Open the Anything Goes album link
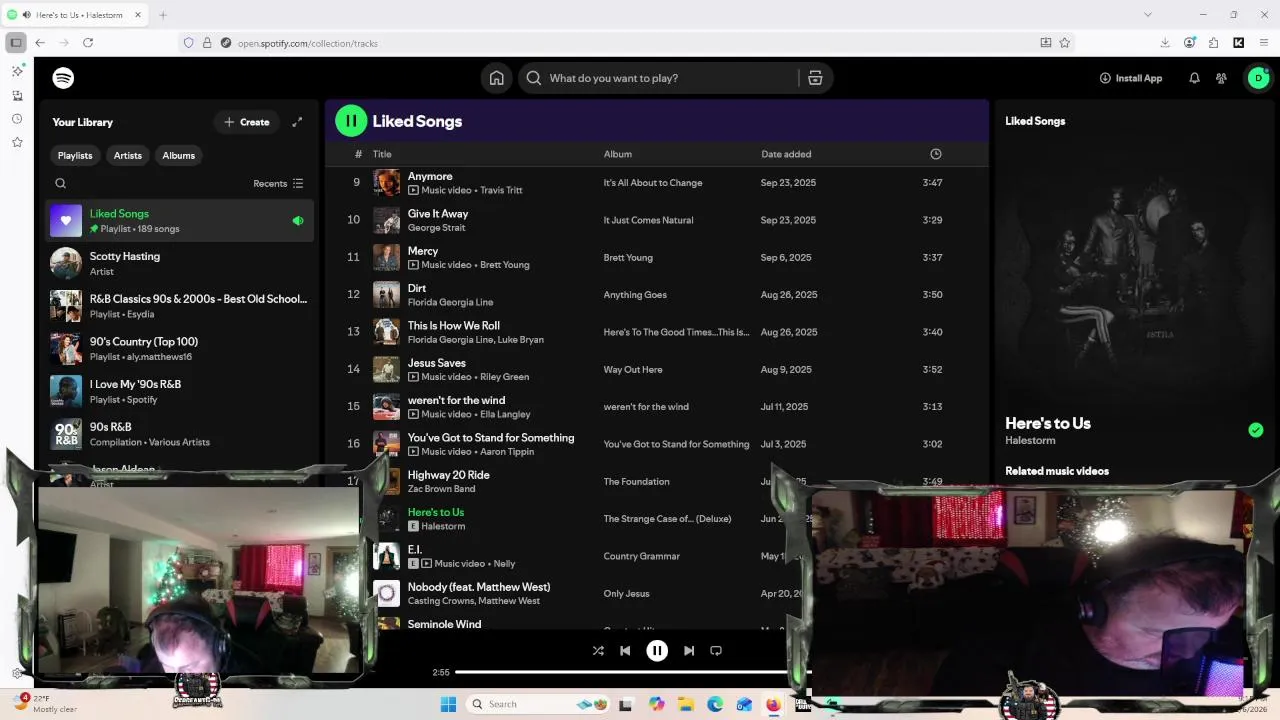 point(635,295)
